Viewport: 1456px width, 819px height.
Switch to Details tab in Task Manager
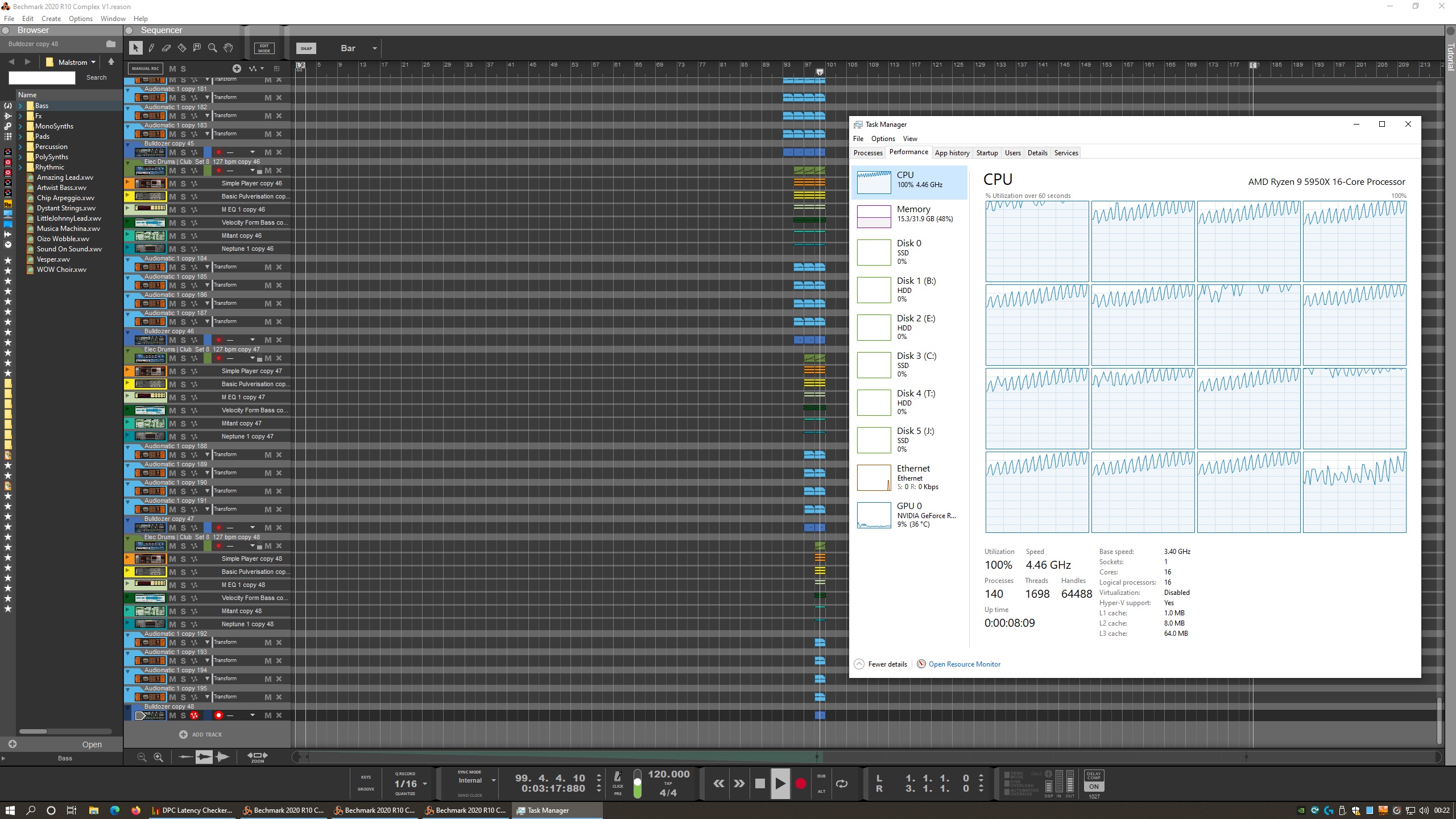pyautogui.click(x=1037, y=153)
